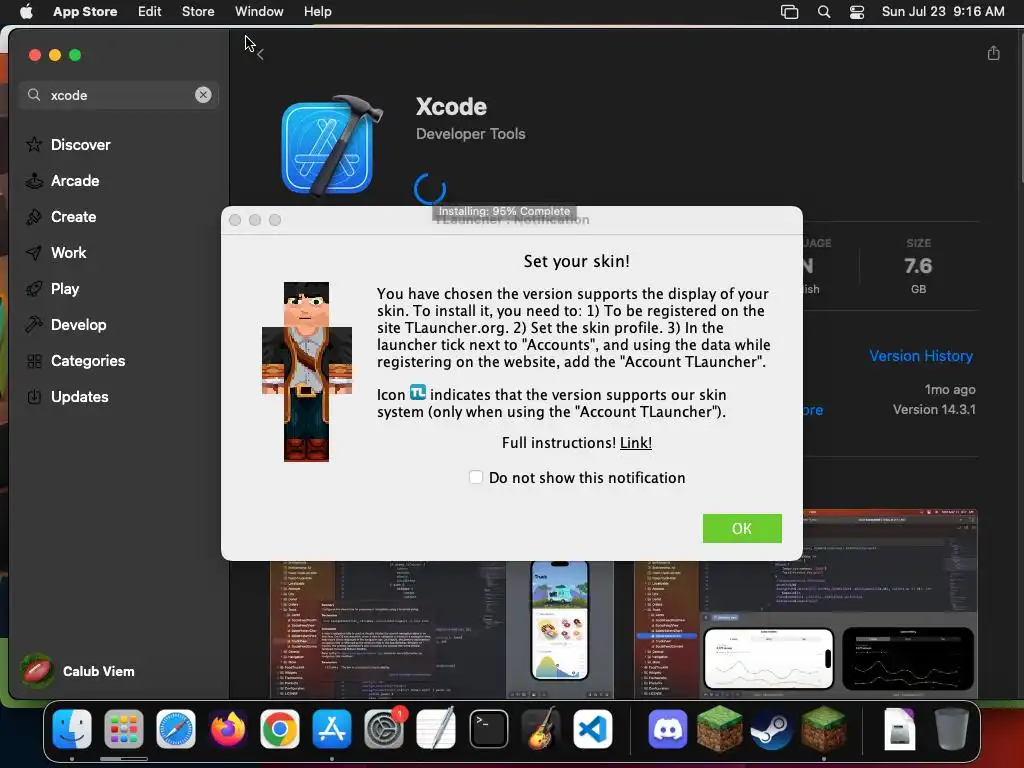
Task: Open the Edit menu
Action: pos(150,12)
